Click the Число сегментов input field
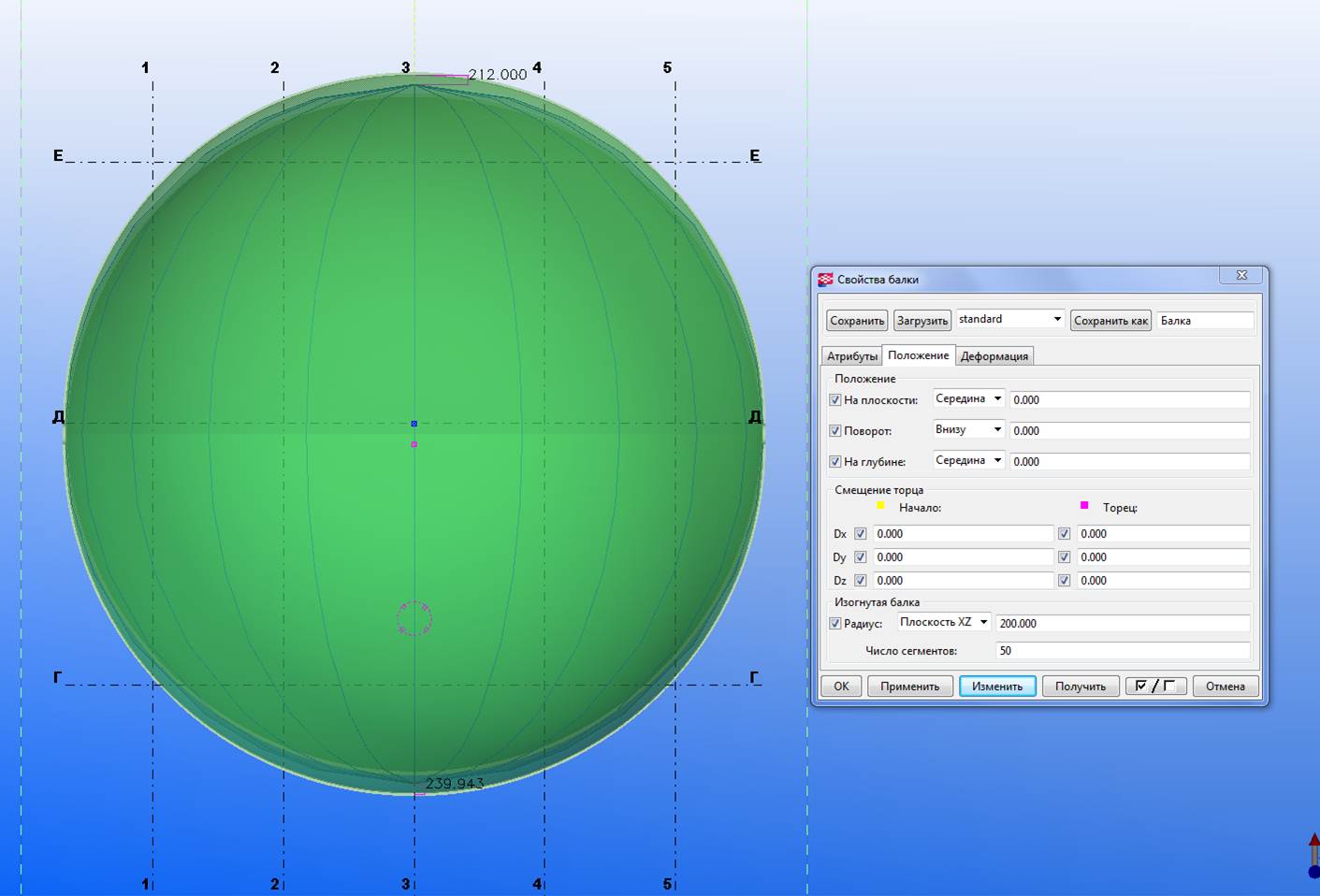The image size is (1320, 896). click(x=1122, y=651)
